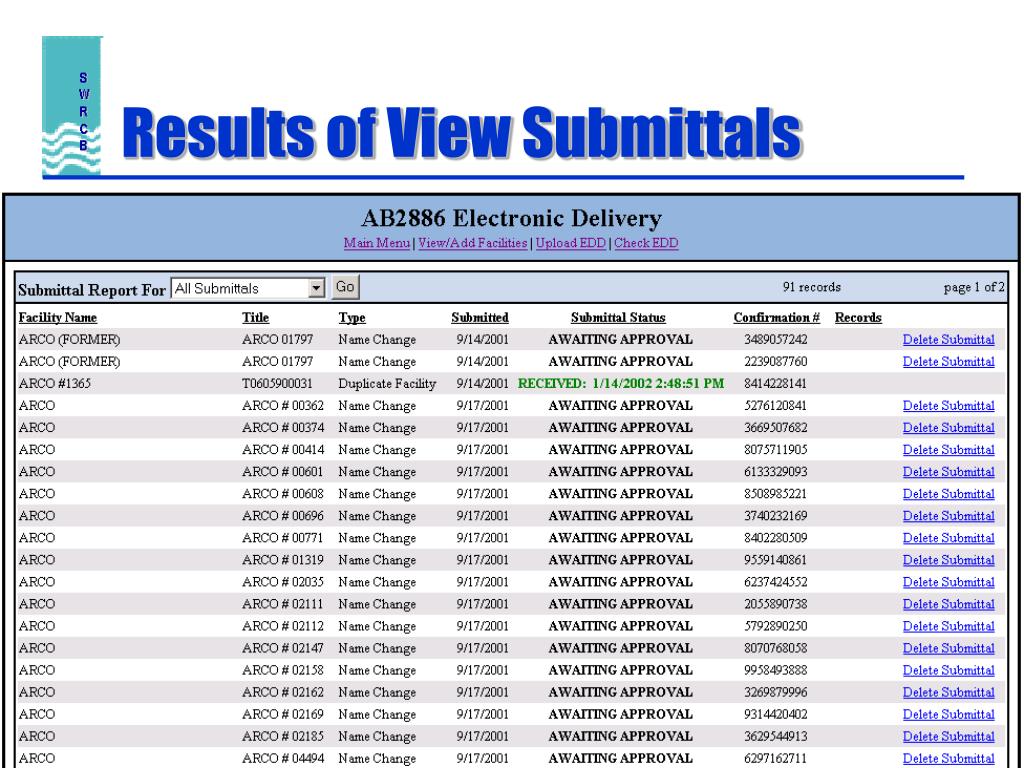1024x768 pixels.
Task: Click confirmation number 5276120841
Action: [x=775, y=406]
